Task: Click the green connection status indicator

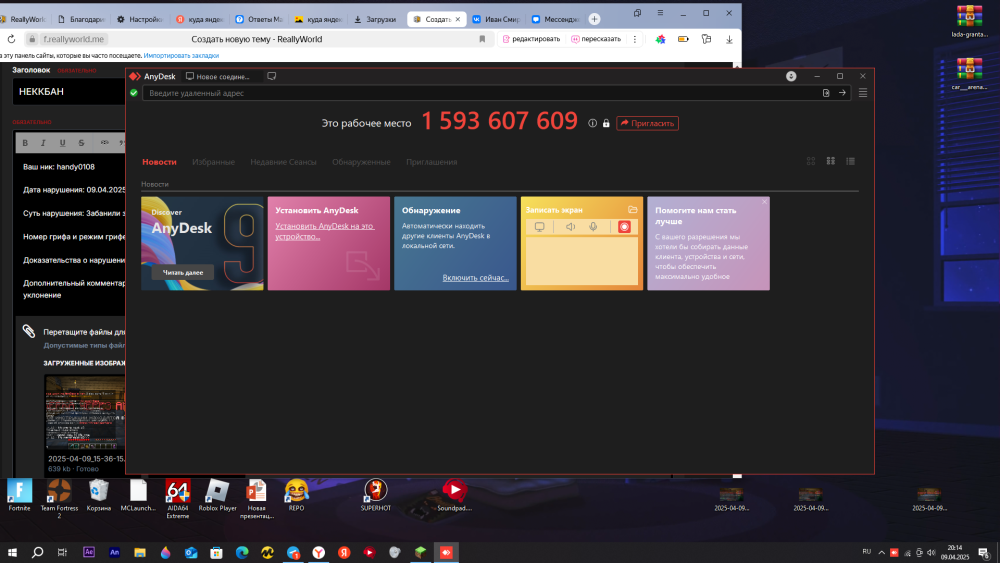Action: click(134, 93)
